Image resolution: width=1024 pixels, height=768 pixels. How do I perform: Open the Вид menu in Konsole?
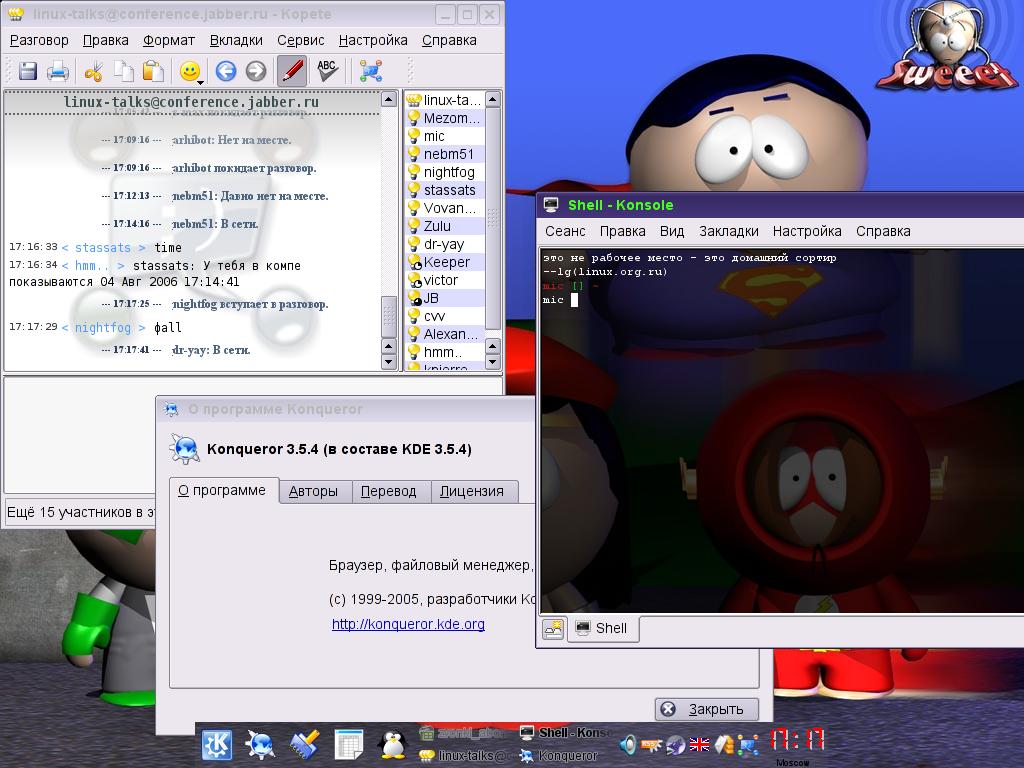click(672, 231)
